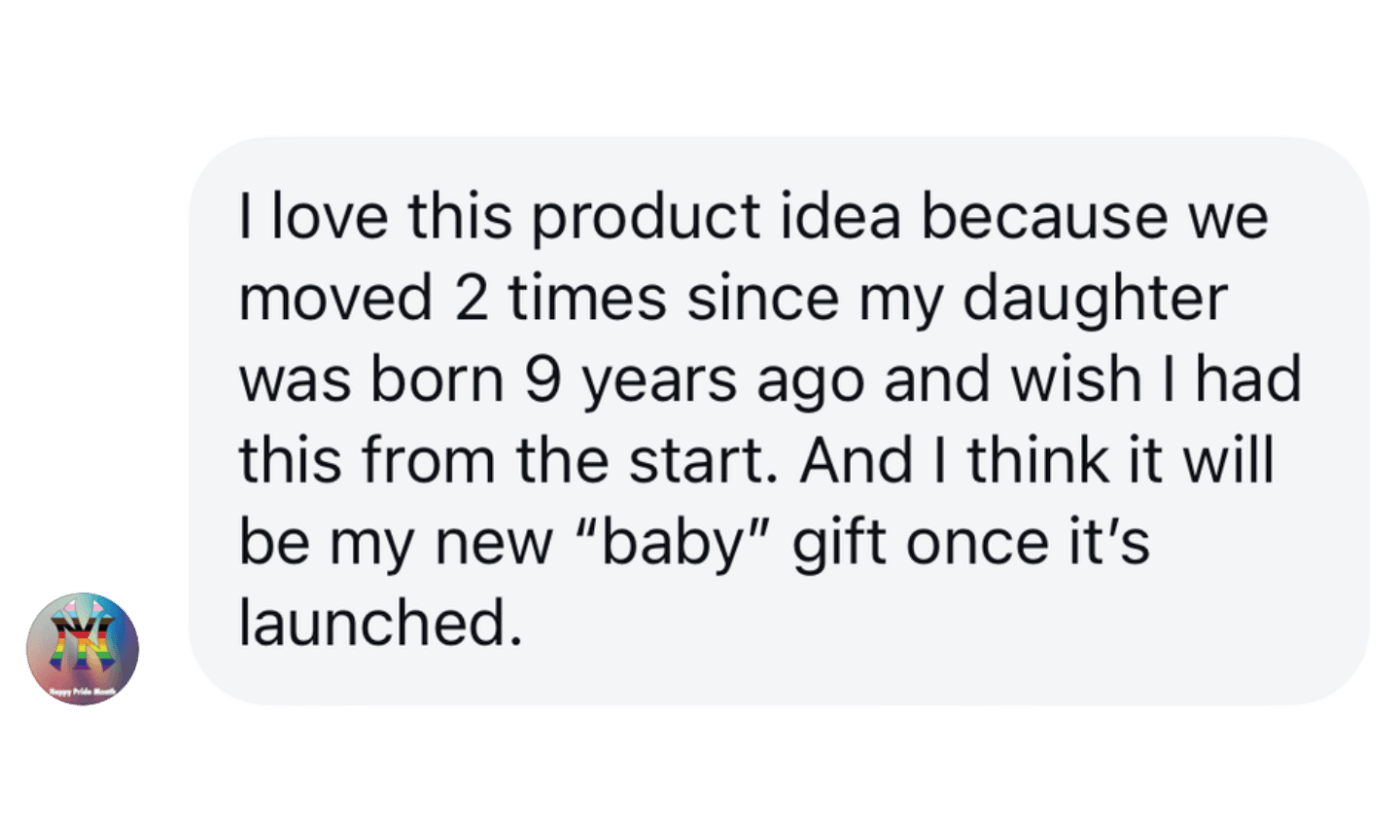The image size is (1400, 840).
Task: Click the word "launched." in the message
Action: (x=381, y=622)
